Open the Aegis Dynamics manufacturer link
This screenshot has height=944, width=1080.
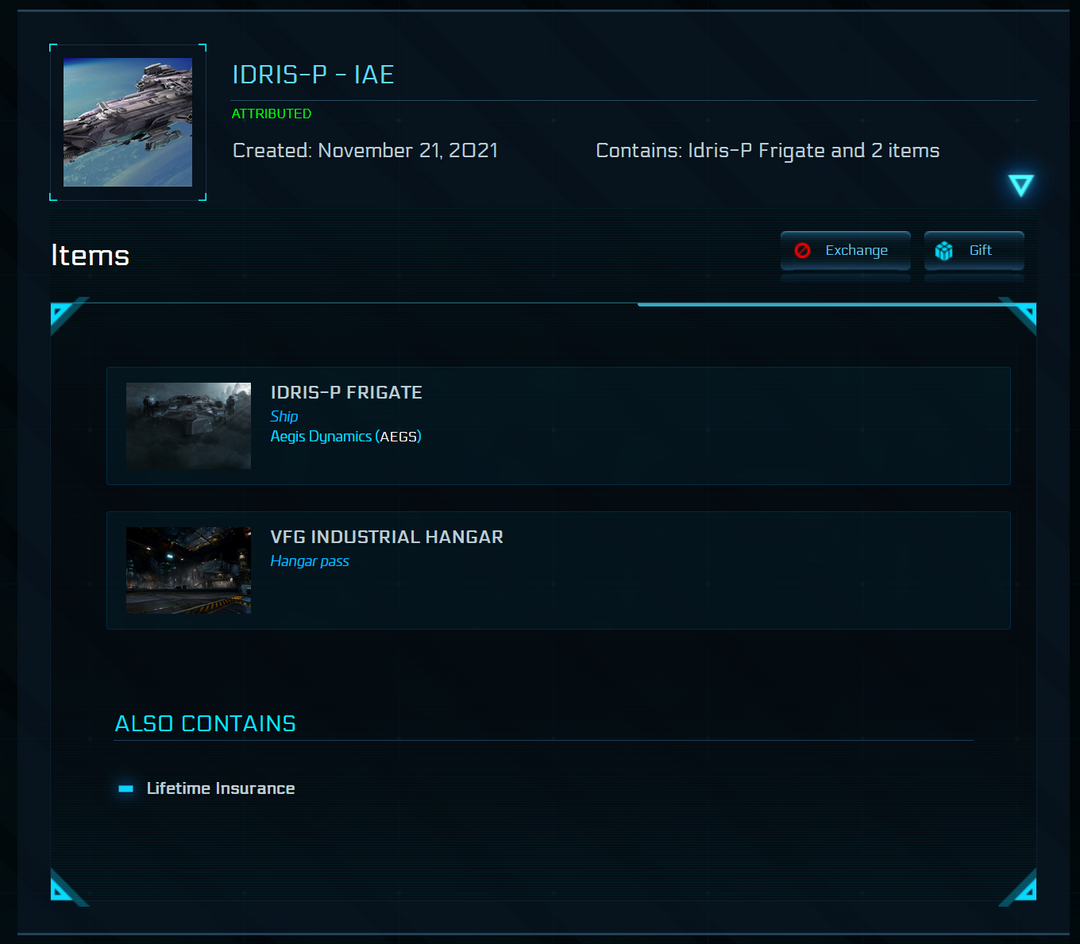(x=321, y=437)
